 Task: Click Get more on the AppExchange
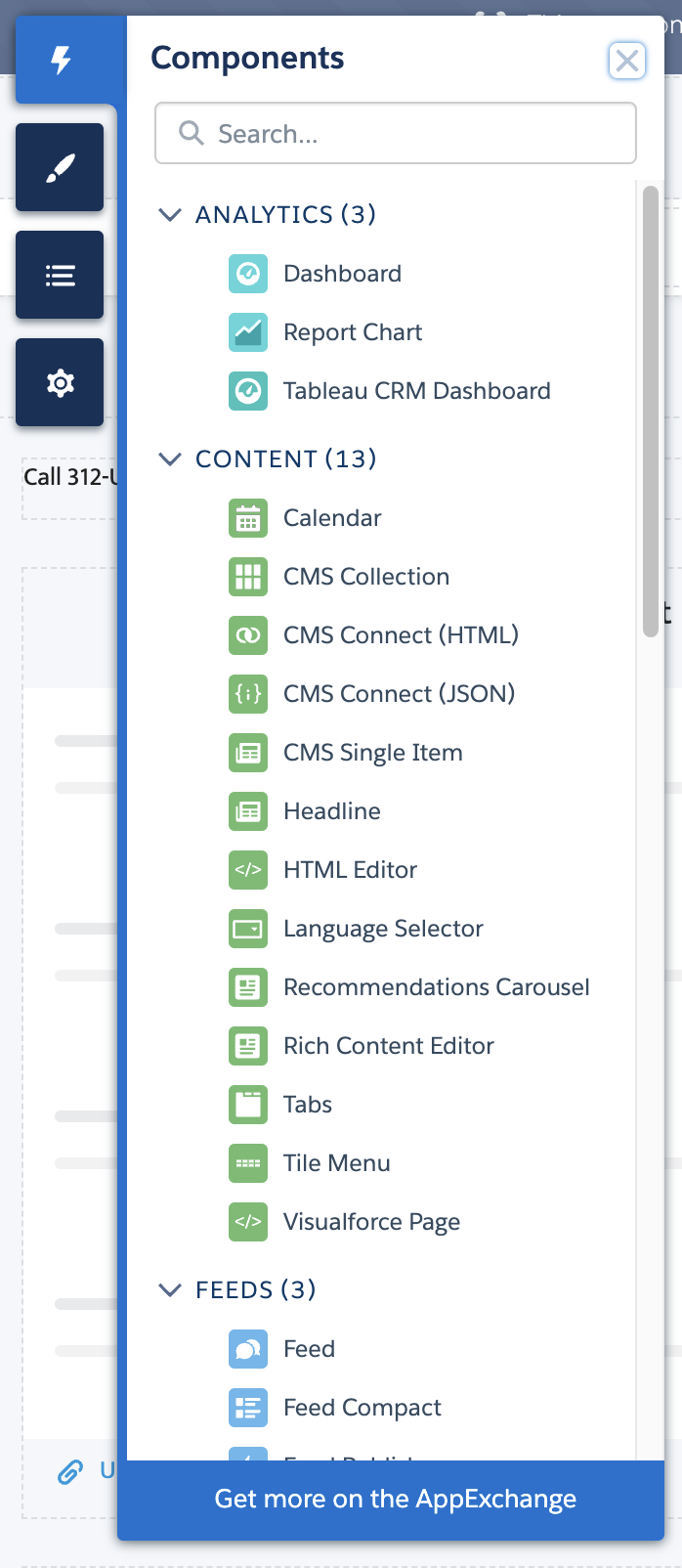click(x=395, y=1500)
